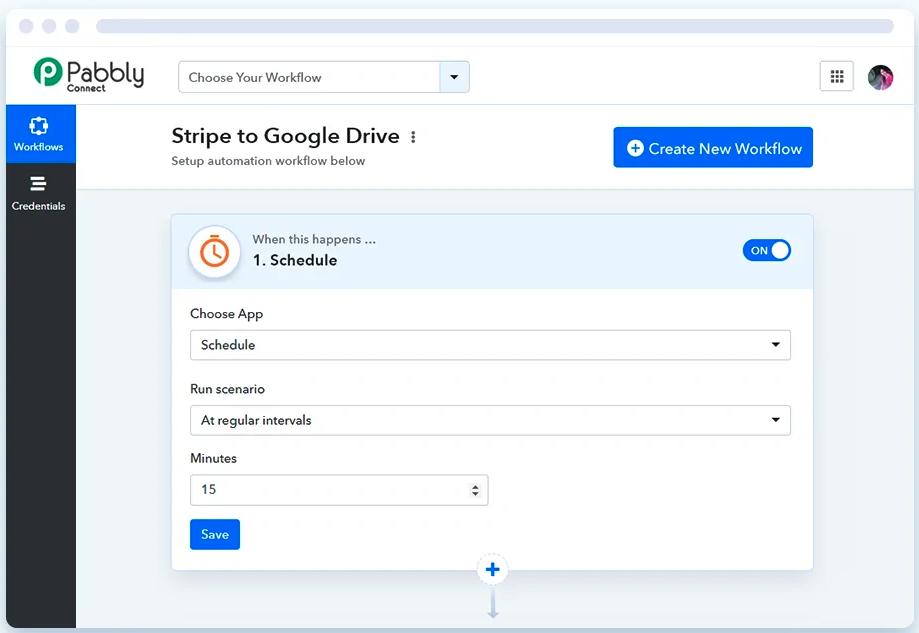Click inside the Minutes input field
Viewport: 919px width, 633px height.
point(330,490)
